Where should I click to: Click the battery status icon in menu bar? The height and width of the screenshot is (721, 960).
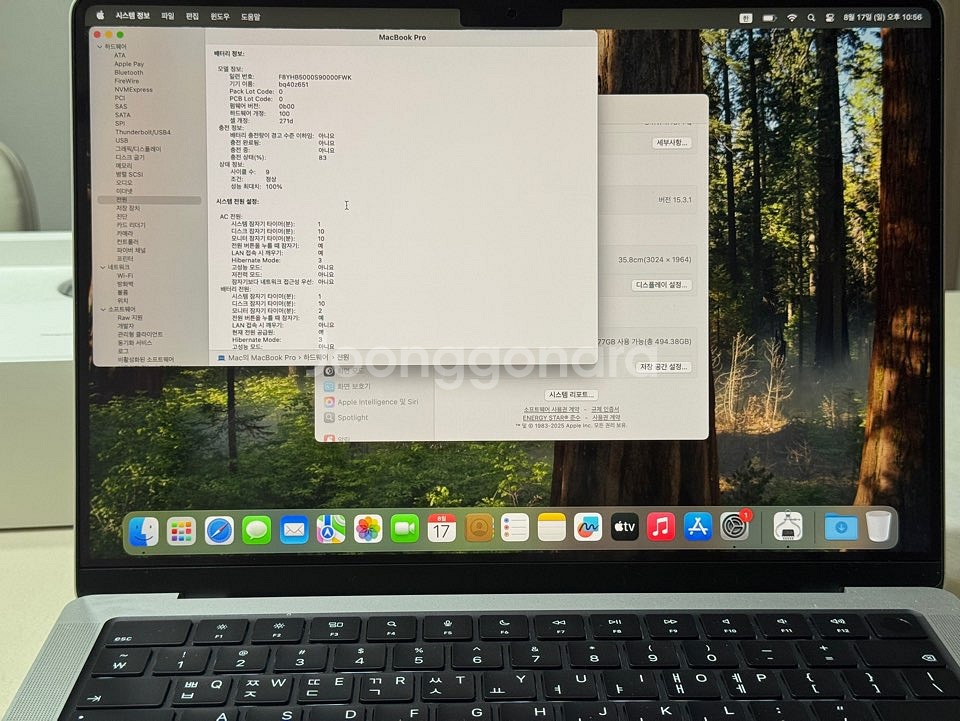click(x=769, y=18)
